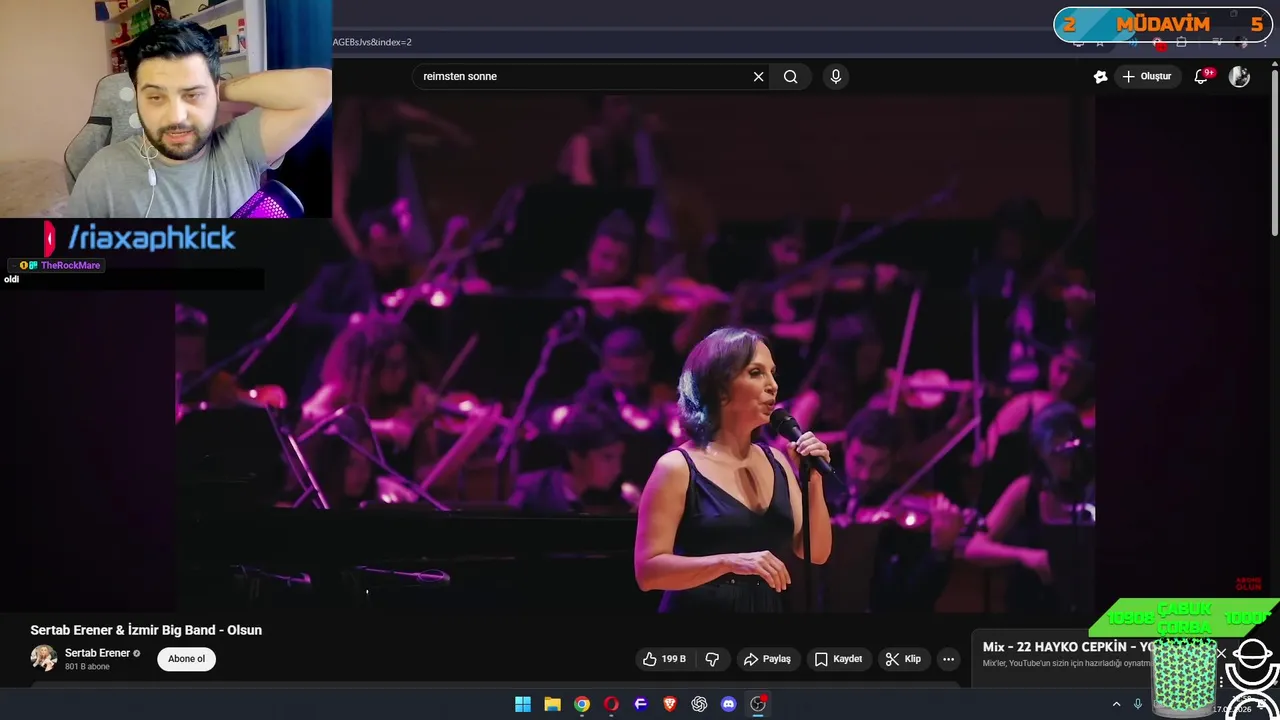Open the sparkle icon beside Oluştur
Screen dimensions: 1280x720
1100,76
